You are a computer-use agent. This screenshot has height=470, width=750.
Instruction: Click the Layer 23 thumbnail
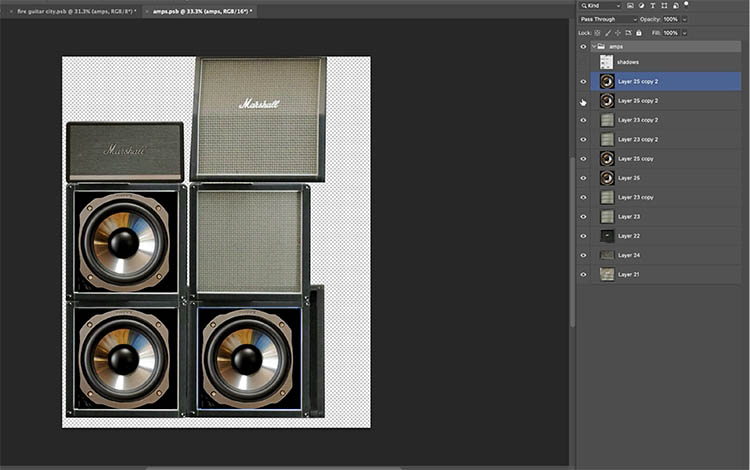tap(607, 217)
